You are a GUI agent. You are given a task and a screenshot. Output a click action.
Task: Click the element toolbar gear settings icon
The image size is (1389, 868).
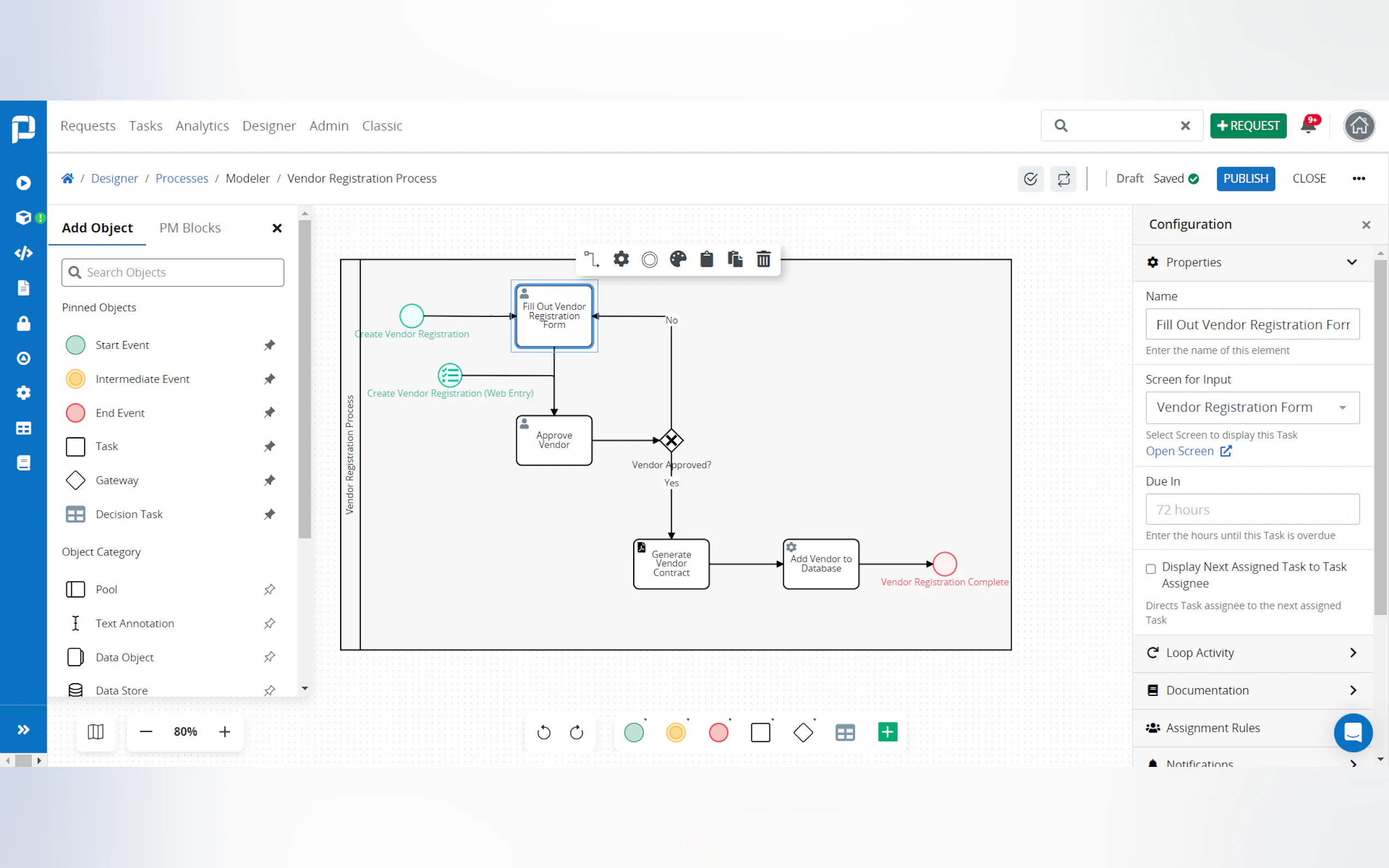[621, 260]
